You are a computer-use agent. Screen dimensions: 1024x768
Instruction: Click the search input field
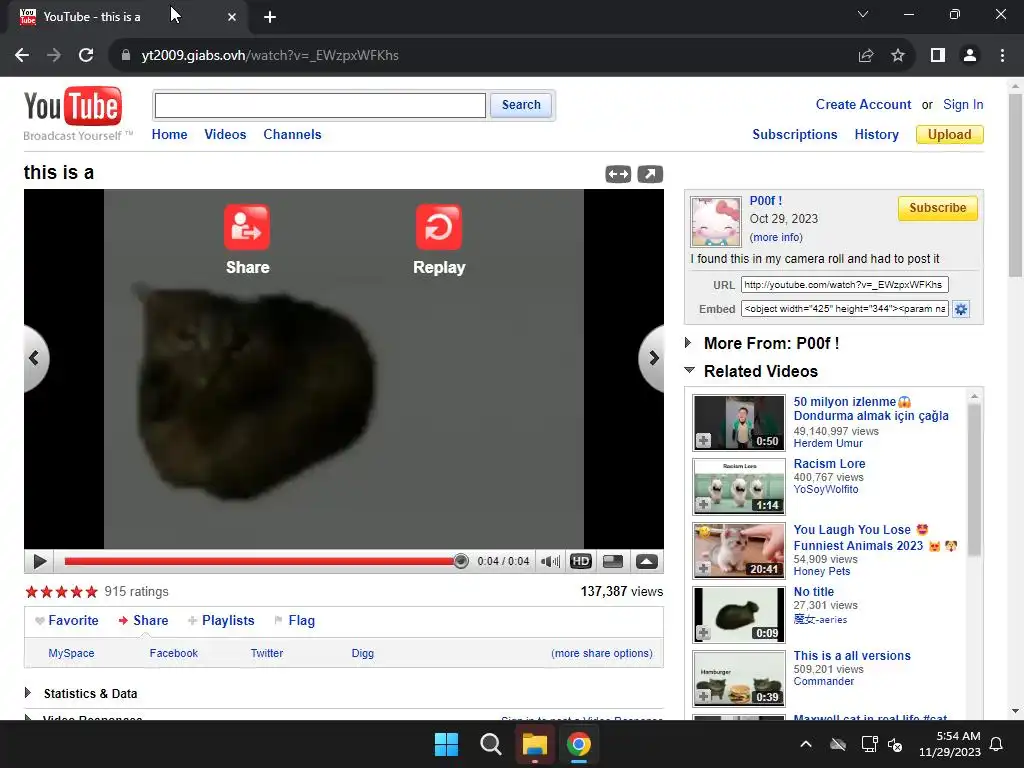[320, 105]
